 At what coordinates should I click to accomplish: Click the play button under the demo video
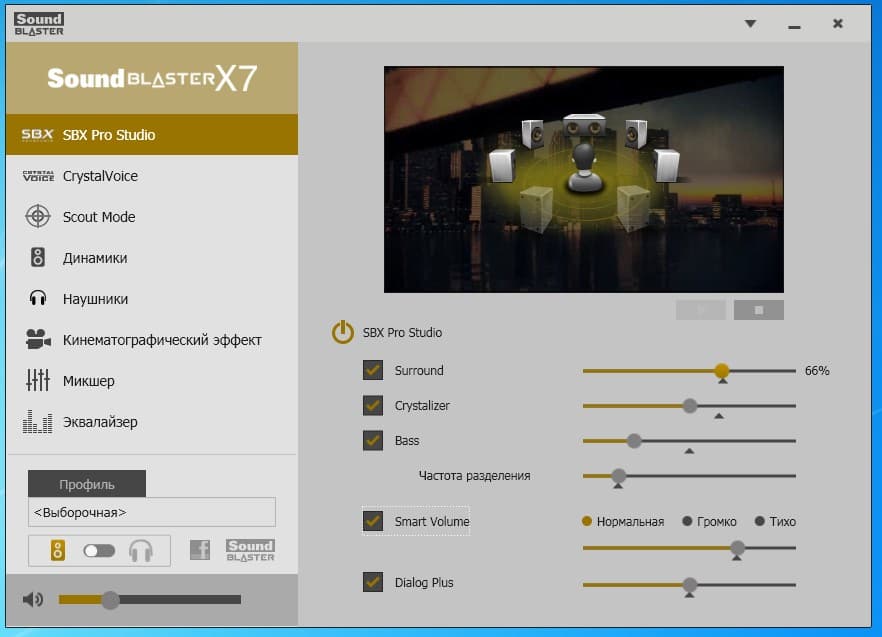[x=700, y=310]
